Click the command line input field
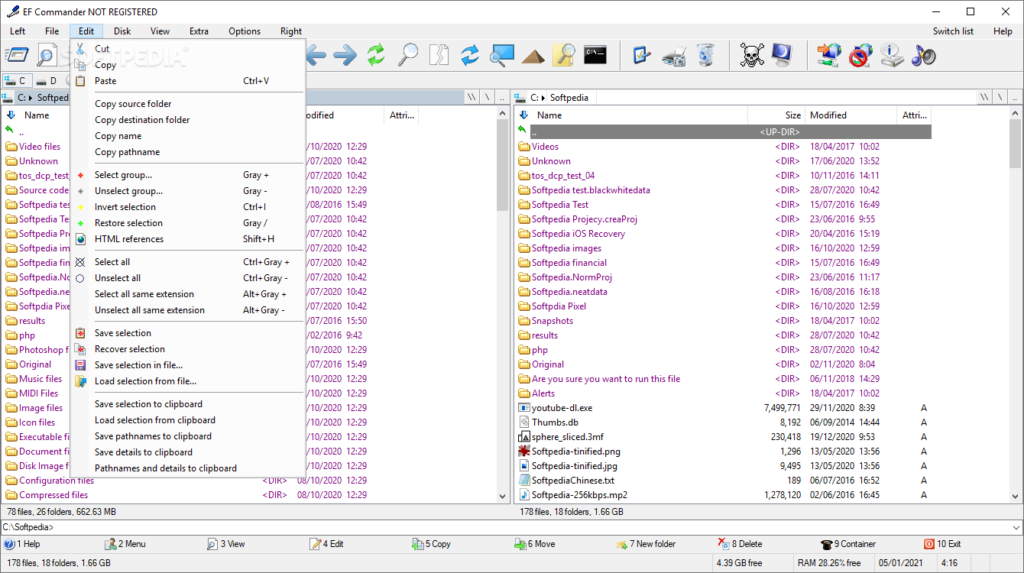1024x573 pixels. [x=532, y=527]
